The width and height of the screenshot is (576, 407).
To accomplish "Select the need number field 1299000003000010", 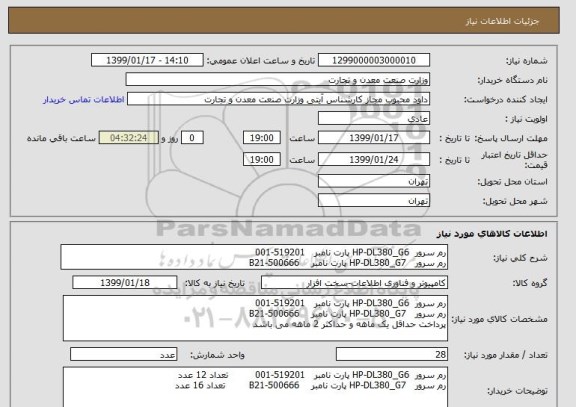I will point(374,60).
